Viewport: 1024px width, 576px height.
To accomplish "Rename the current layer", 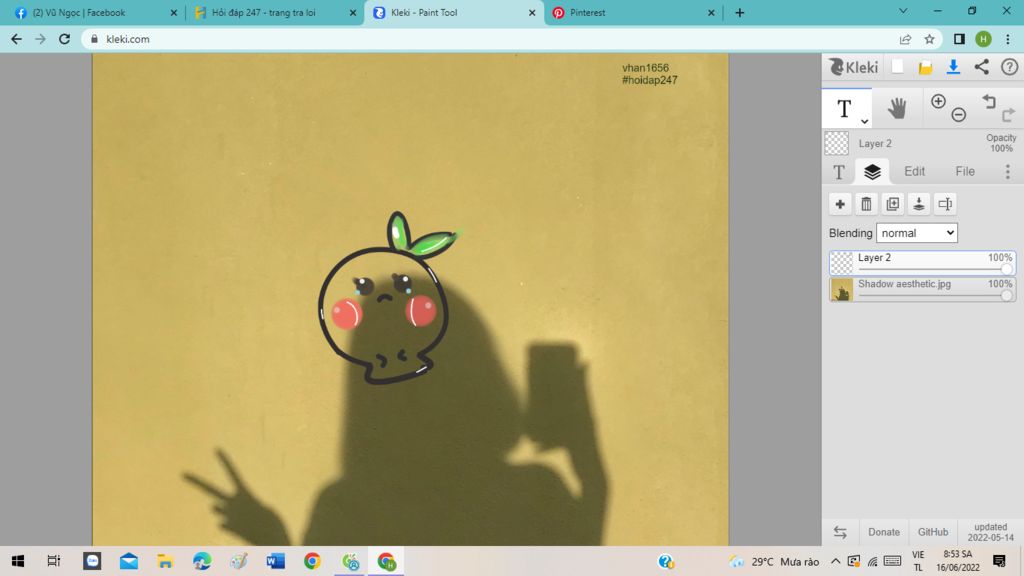I will pyautogui.click(x=945, y=204).
